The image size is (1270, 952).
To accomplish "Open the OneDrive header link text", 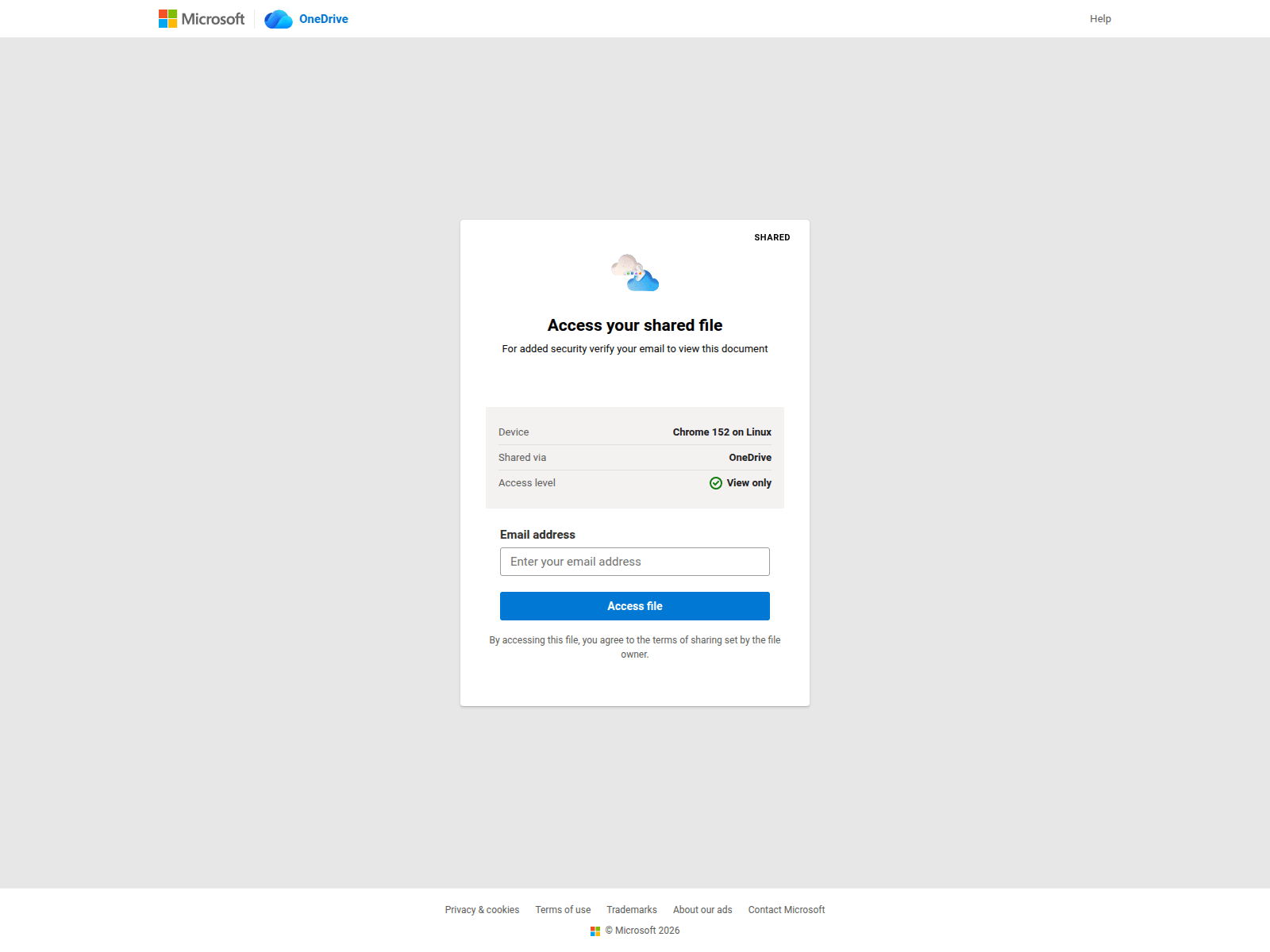I will pyautogui.click(x=324, y=19).
